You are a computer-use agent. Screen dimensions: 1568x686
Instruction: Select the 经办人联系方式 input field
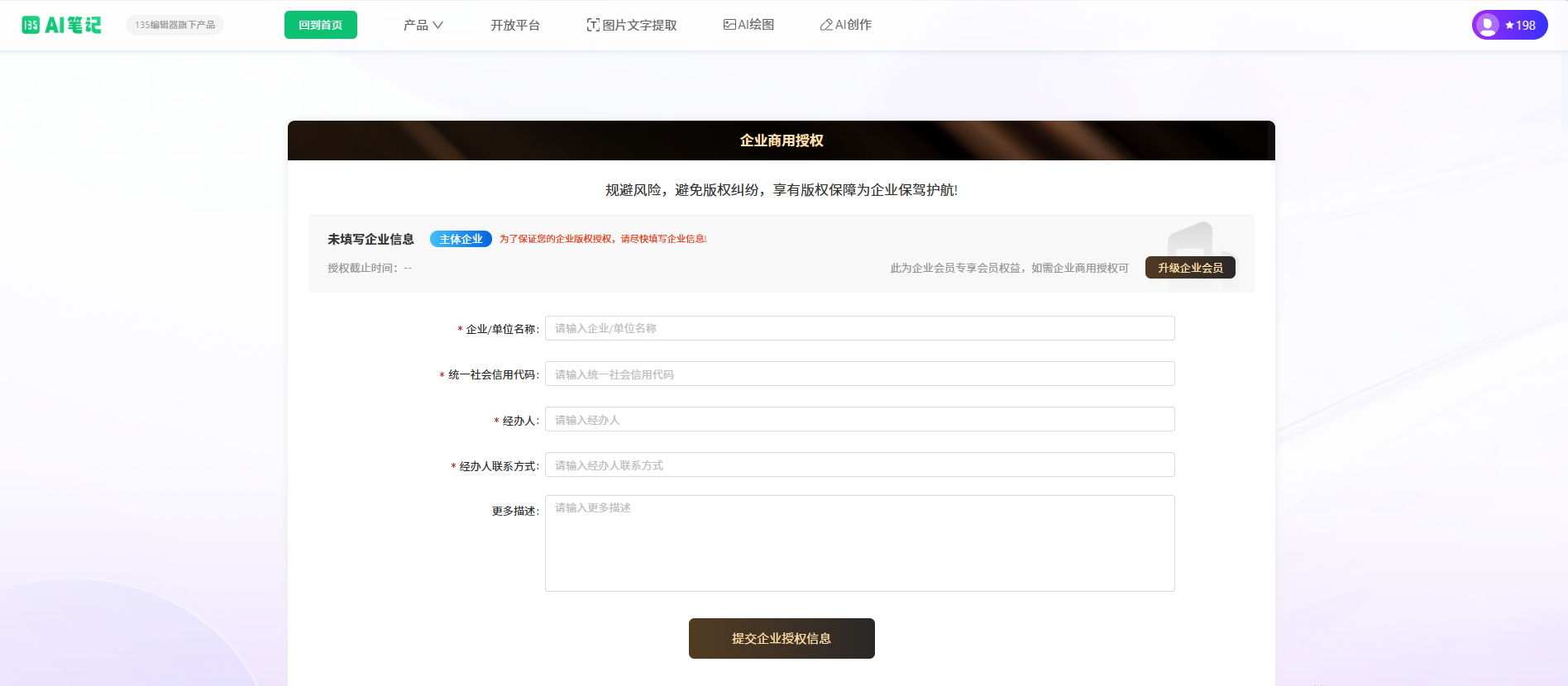pyautogui.click(x=859, y=464)
